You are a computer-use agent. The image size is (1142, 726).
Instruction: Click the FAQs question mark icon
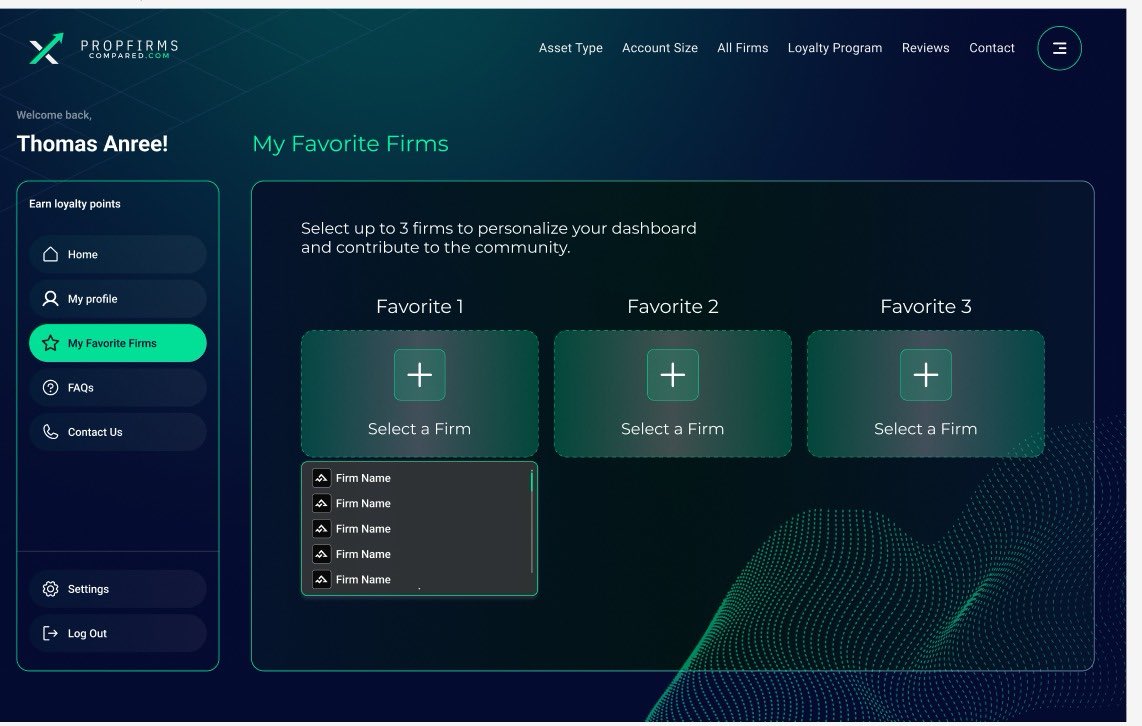(50, 387)
